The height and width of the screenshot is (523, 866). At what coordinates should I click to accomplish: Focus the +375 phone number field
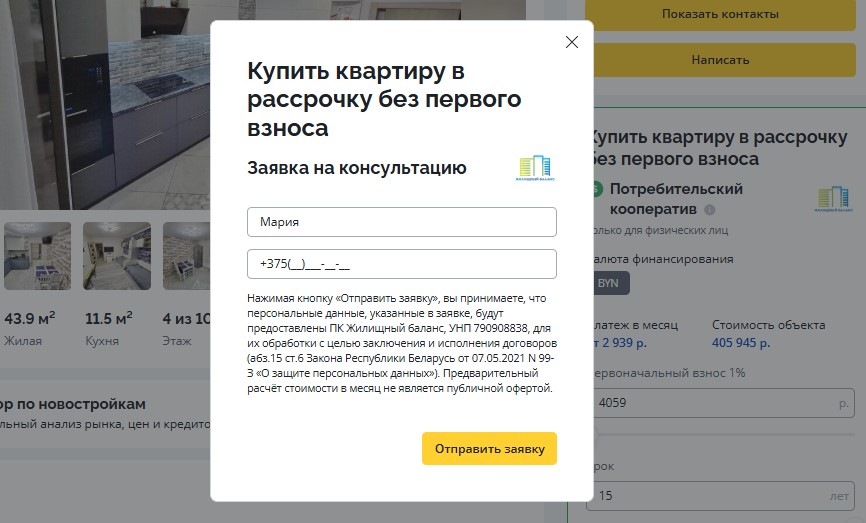pyautogui.click(x=401, y=264)
